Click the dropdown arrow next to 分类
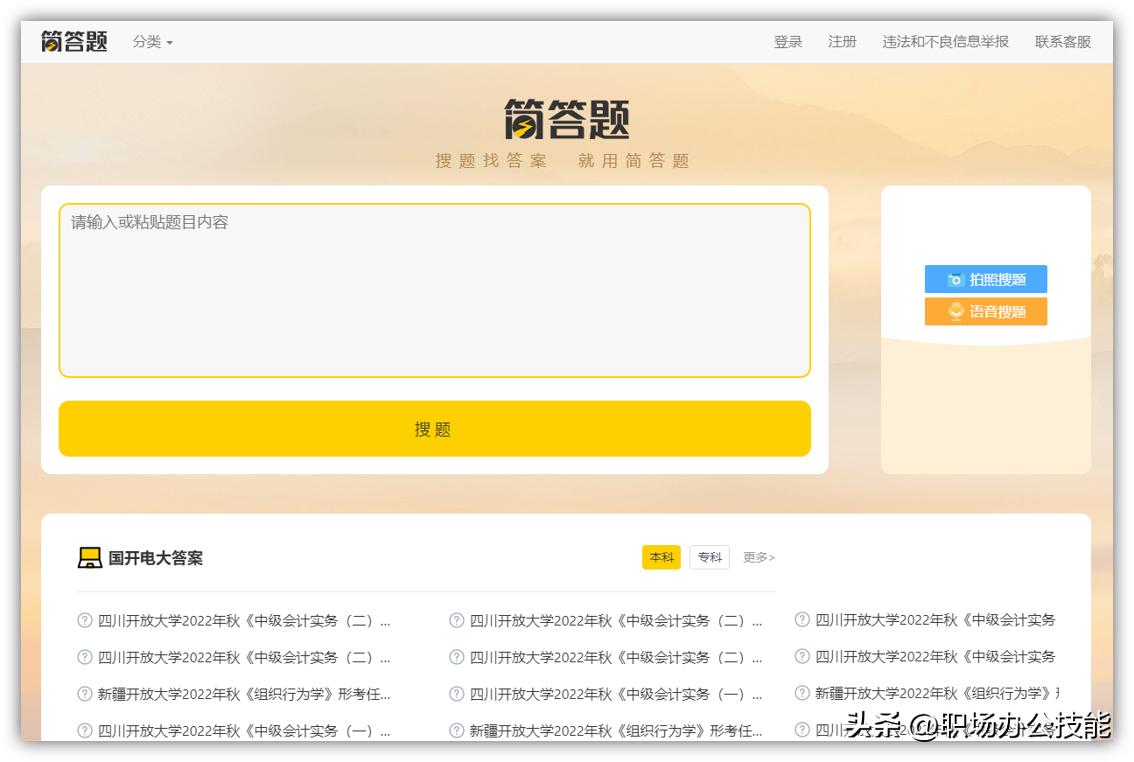 point(169,43)
